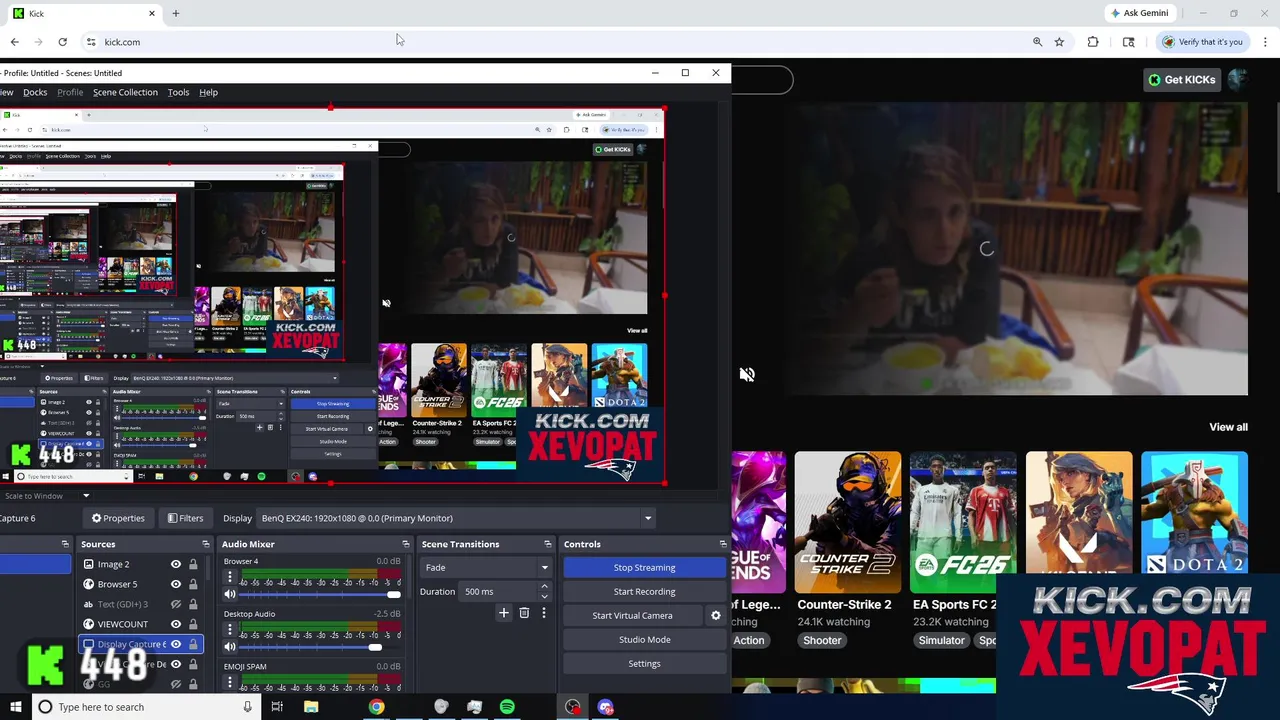This screenshot has width=1280, height=720.
Task: Show the hidden Text (GDI+) 3 source
Action: [x=176, y=604]
